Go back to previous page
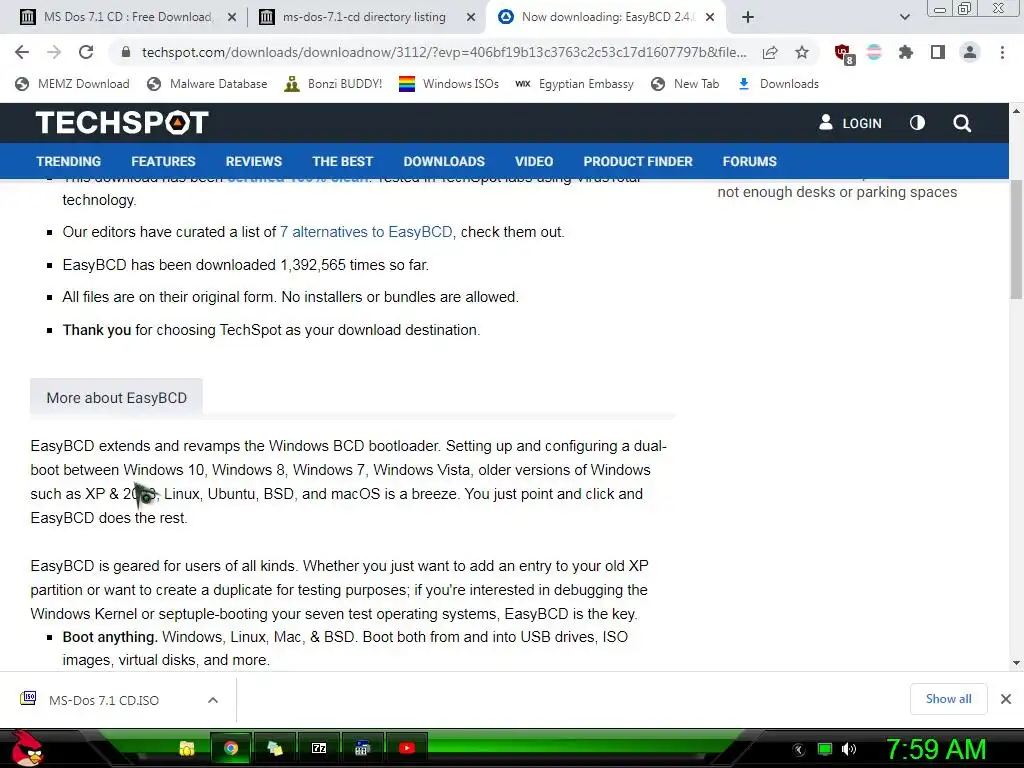This screenshot has height=768, width=1024. (22, 52)
